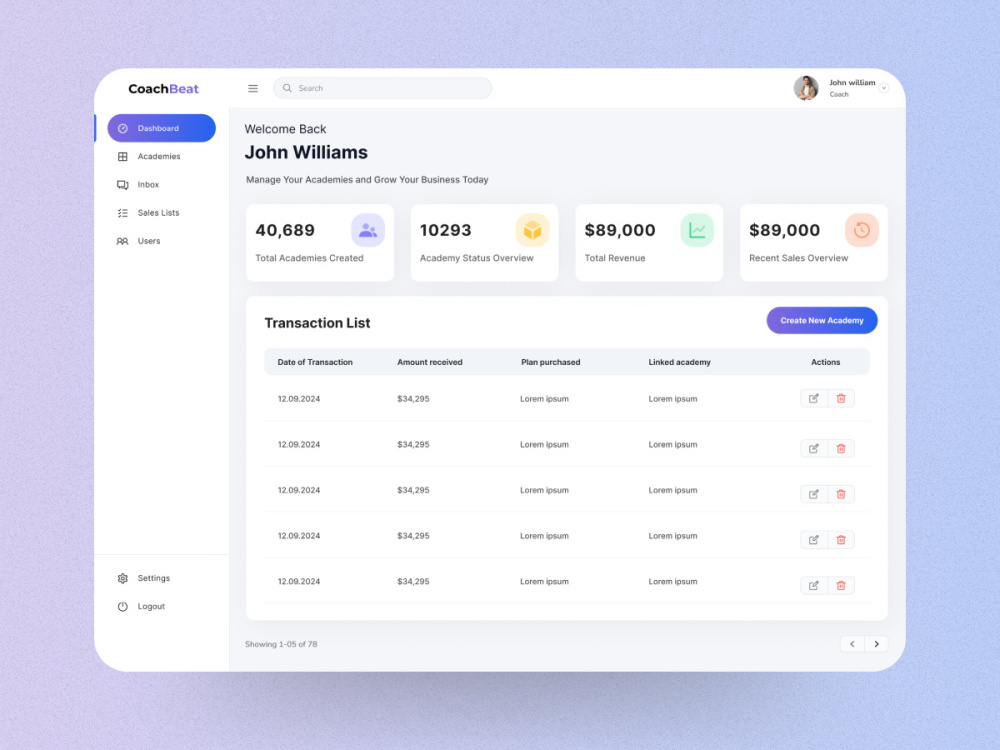This screenshot has width=1000, height=750.
Task: Click the Amount received column header
Action: point(430,362)
